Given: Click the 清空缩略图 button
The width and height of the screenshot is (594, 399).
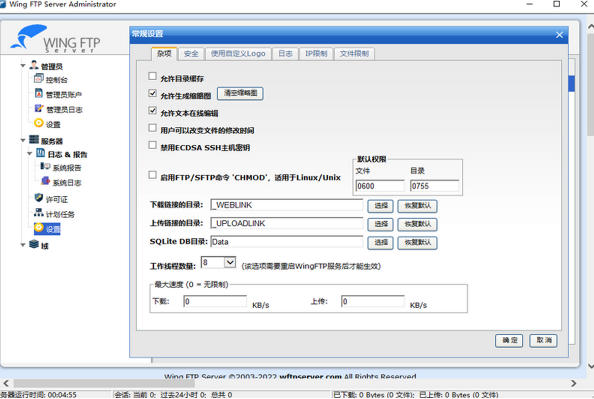Looking at the screenshot, I should tap(240, 93).
